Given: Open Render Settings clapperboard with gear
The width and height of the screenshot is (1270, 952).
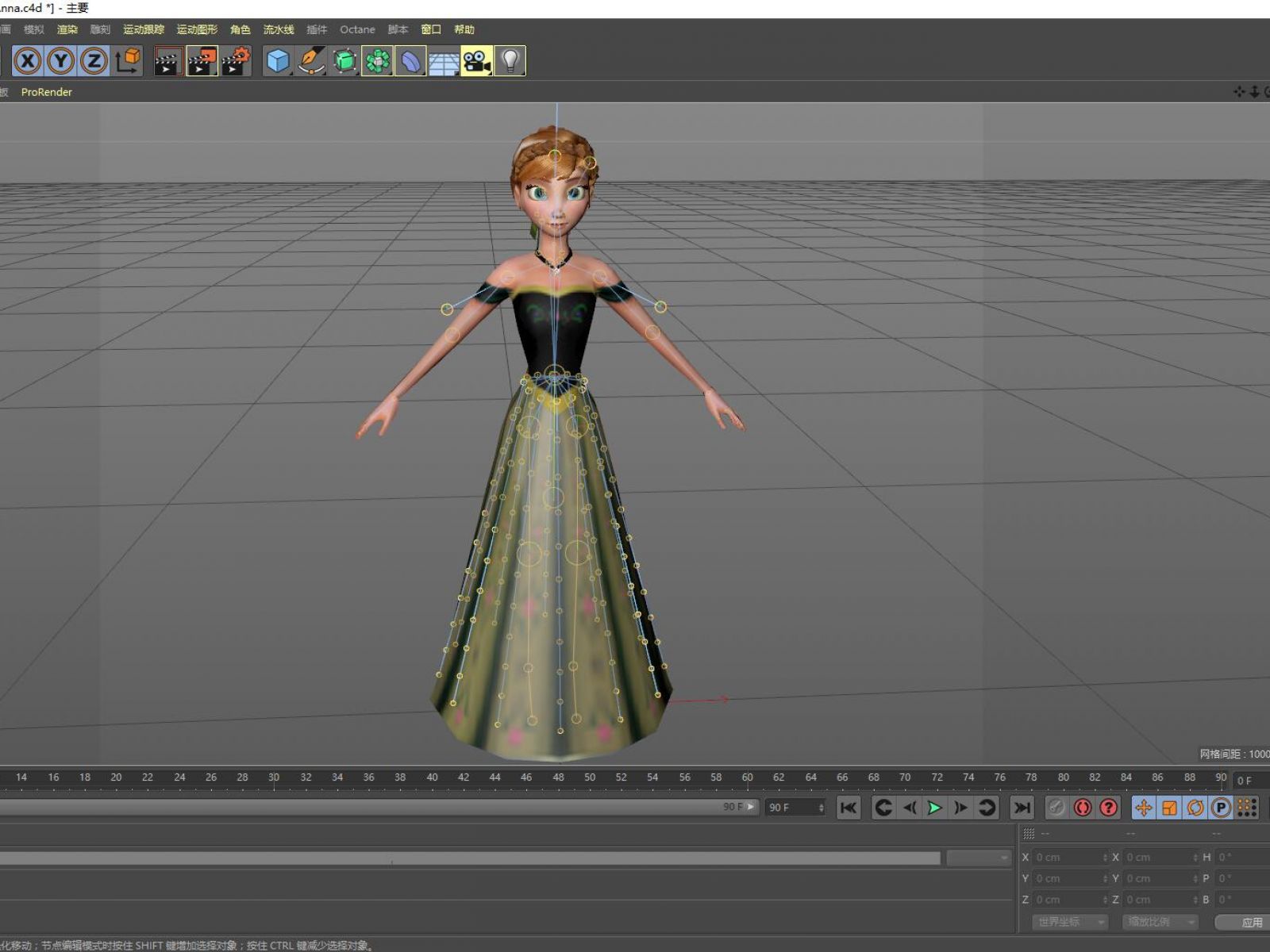Looking at the screenshot, I should click(236, 61).
